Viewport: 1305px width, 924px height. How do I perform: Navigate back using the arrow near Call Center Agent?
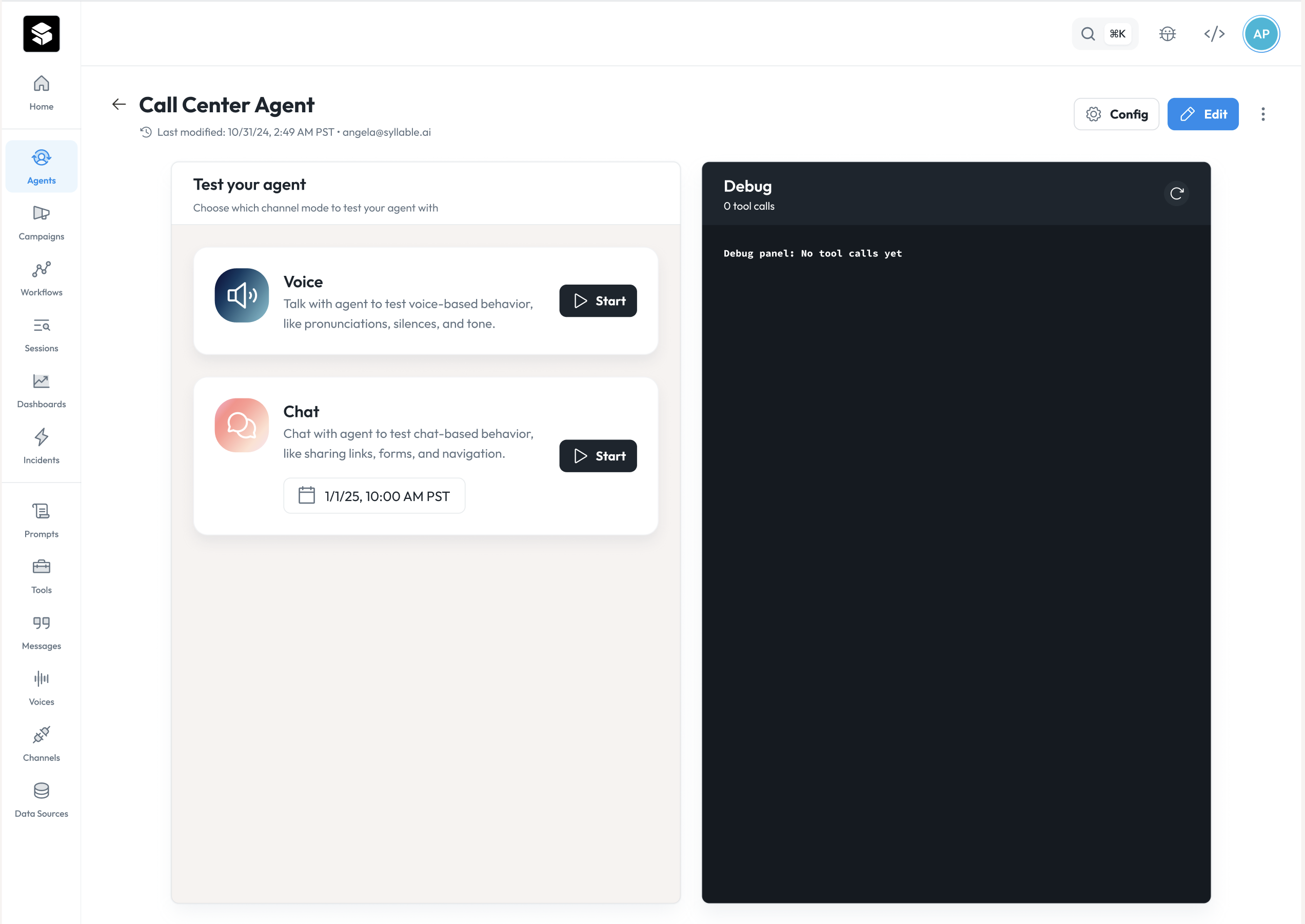tap(118, 104)
